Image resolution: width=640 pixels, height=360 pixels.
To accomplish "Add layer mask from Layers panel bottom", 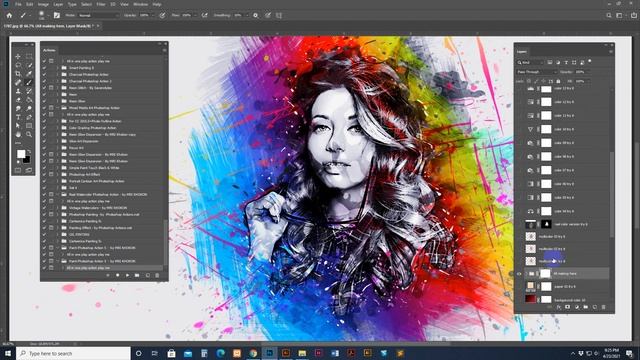I will [567, 307].
